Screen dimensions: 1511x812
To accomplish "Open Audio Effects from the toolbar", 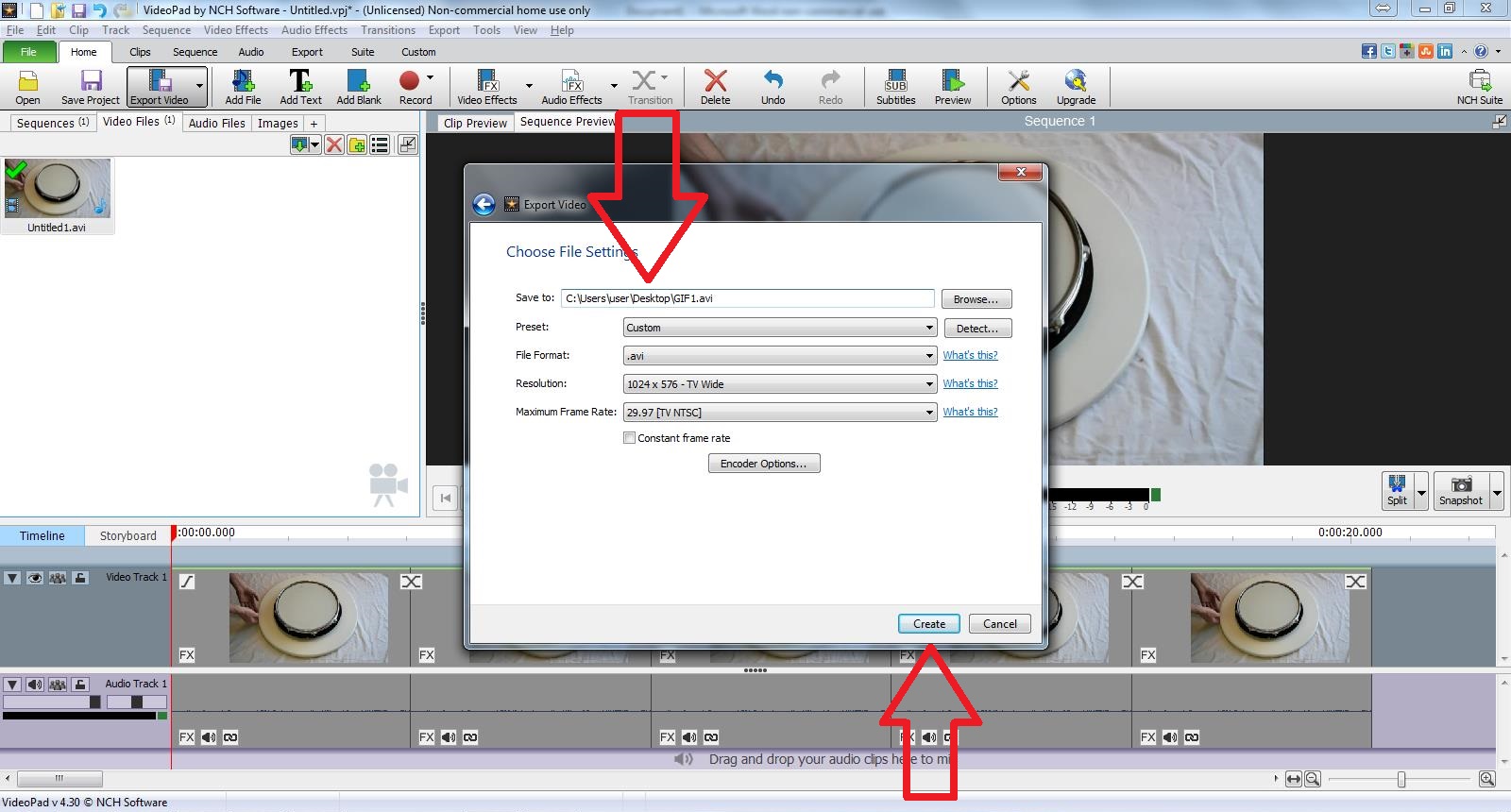I will tap(571, 87).
